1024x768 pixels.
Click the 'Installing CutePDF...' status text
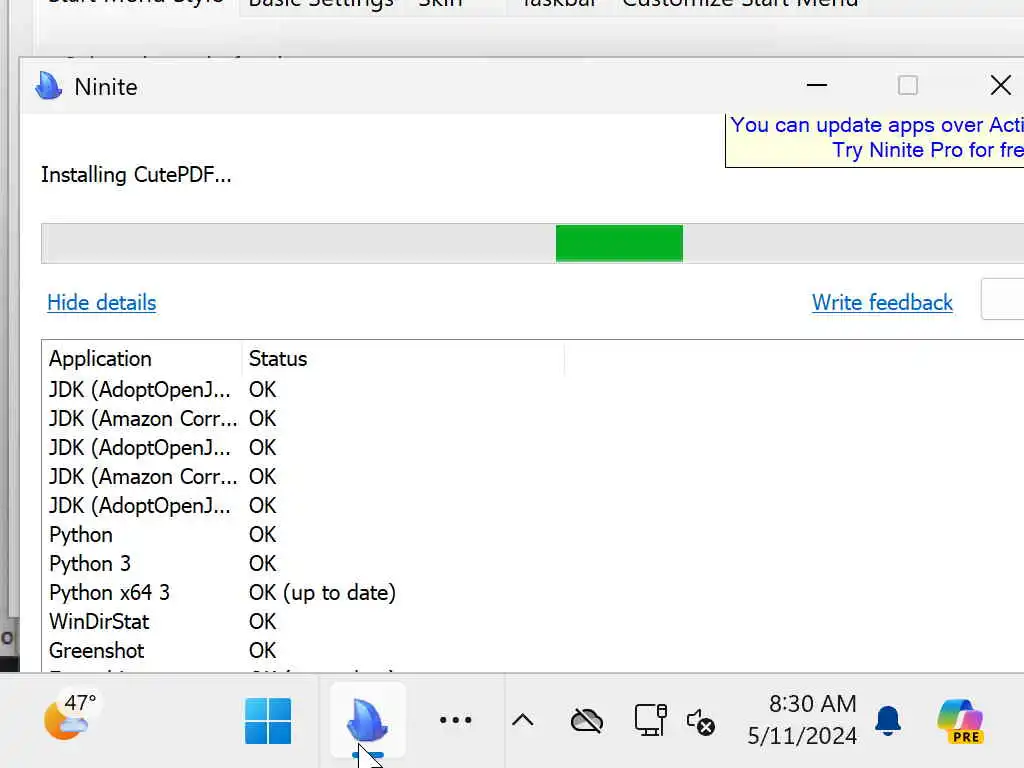pyautogui.click(x=136, y=175)
